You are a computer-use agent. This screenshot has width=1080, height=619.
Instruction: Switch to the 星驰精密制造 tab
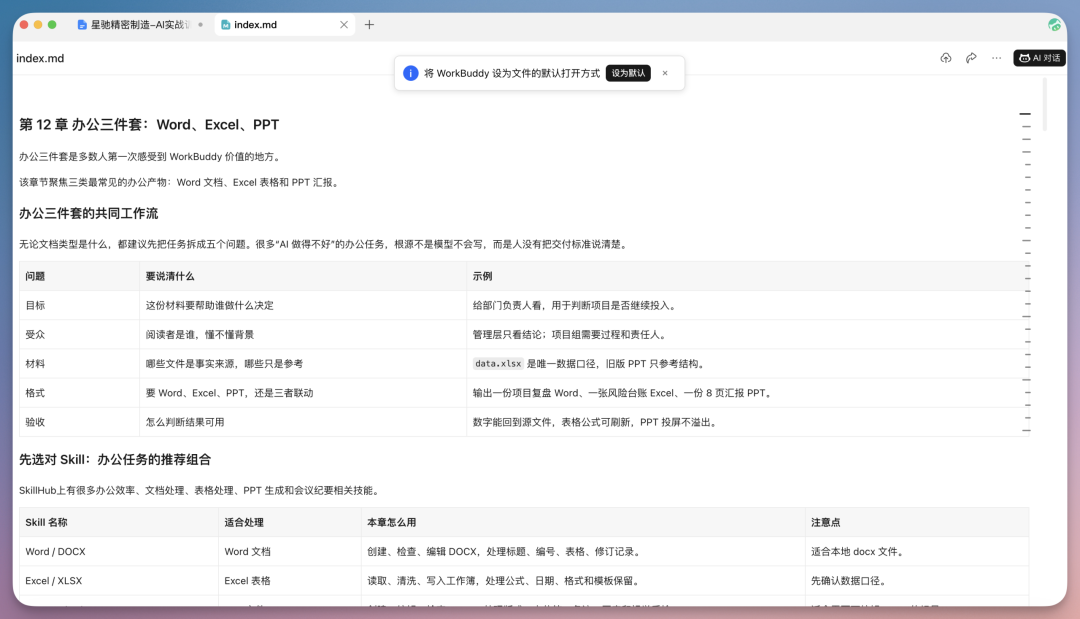[141, 25]
